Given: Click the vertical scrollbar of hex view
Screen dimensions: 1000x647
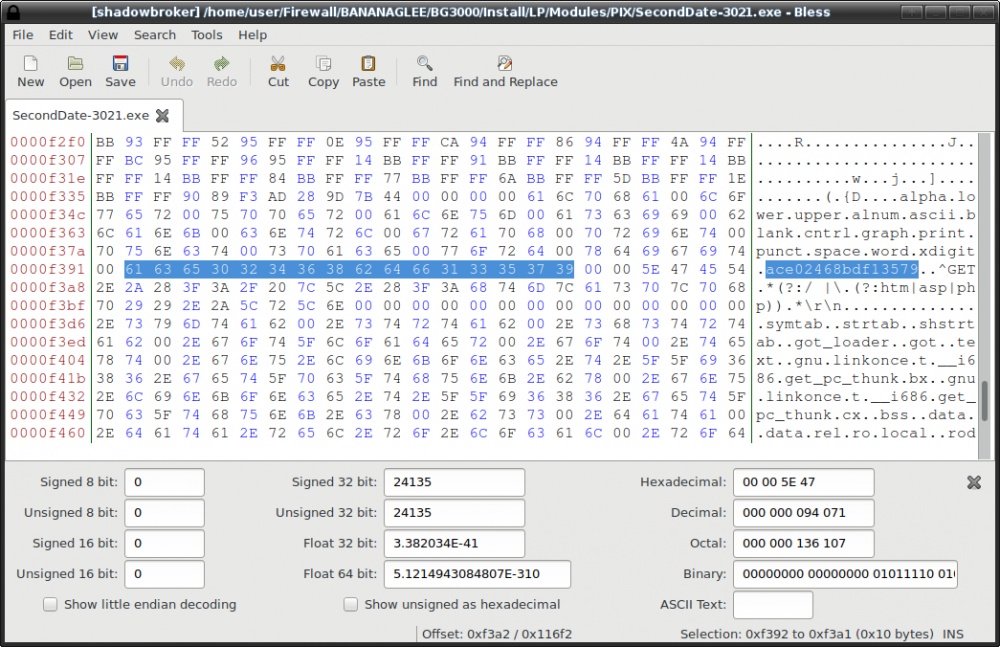Looking at the screenshot, I should point(984,401).
